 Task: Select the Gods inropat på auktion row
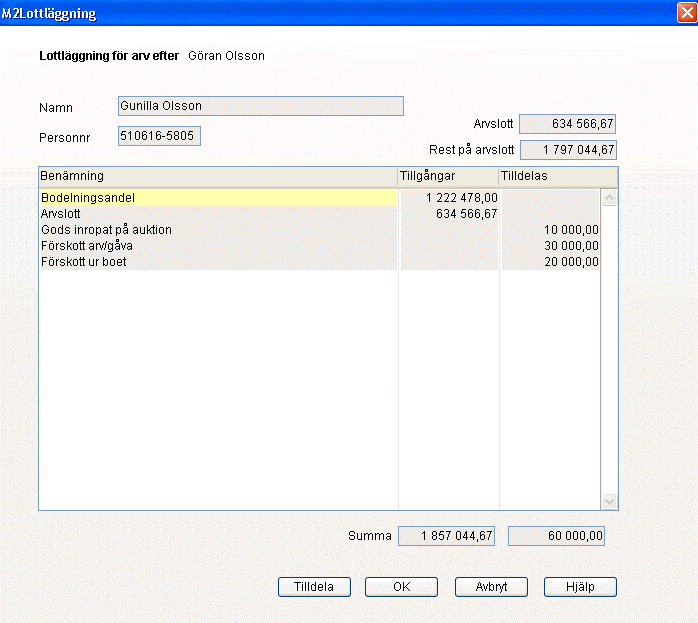(217, 230)
